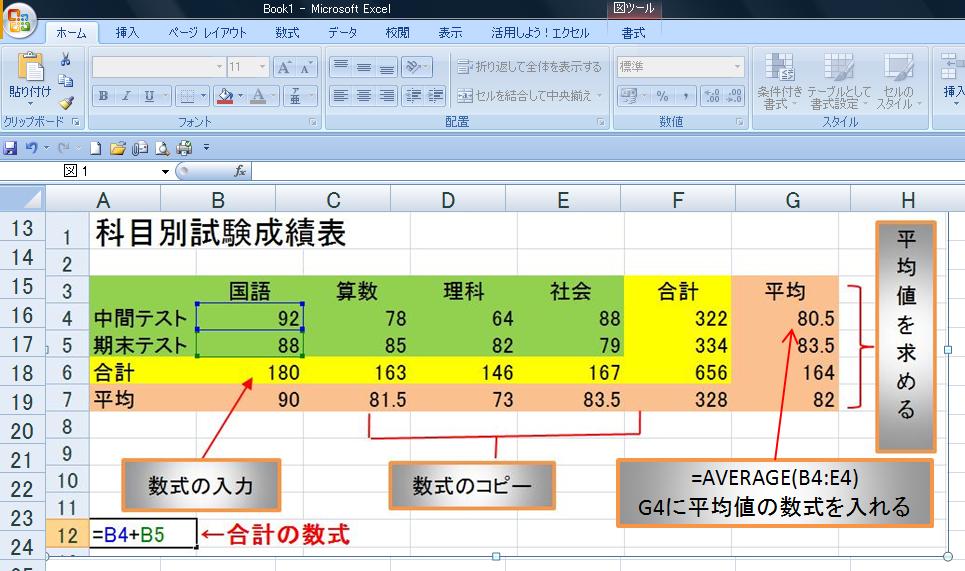Toggle Italic formatting

[x=126, y=97]
